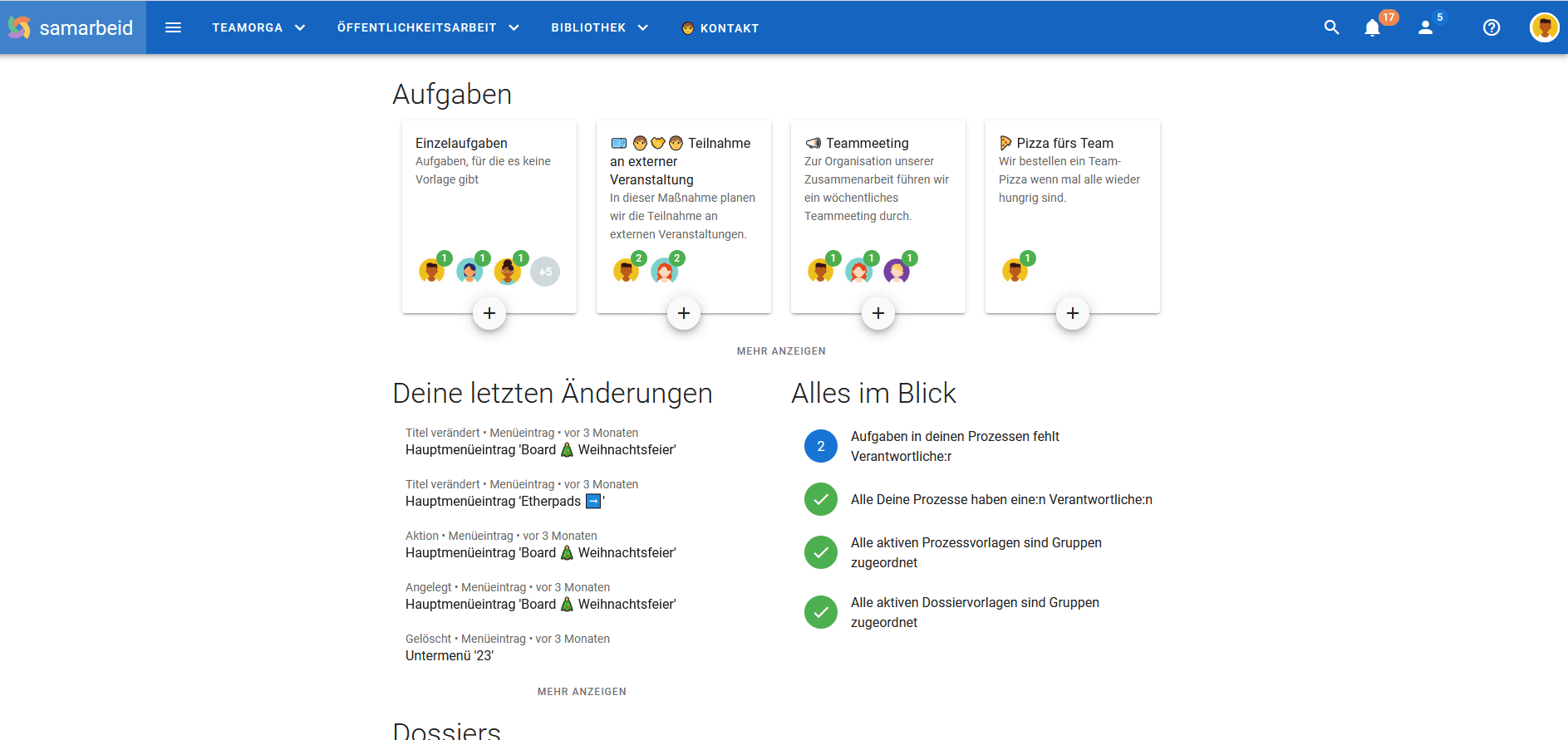
Task: Open the Etherpads menu entry change
Action: [504, 501]
